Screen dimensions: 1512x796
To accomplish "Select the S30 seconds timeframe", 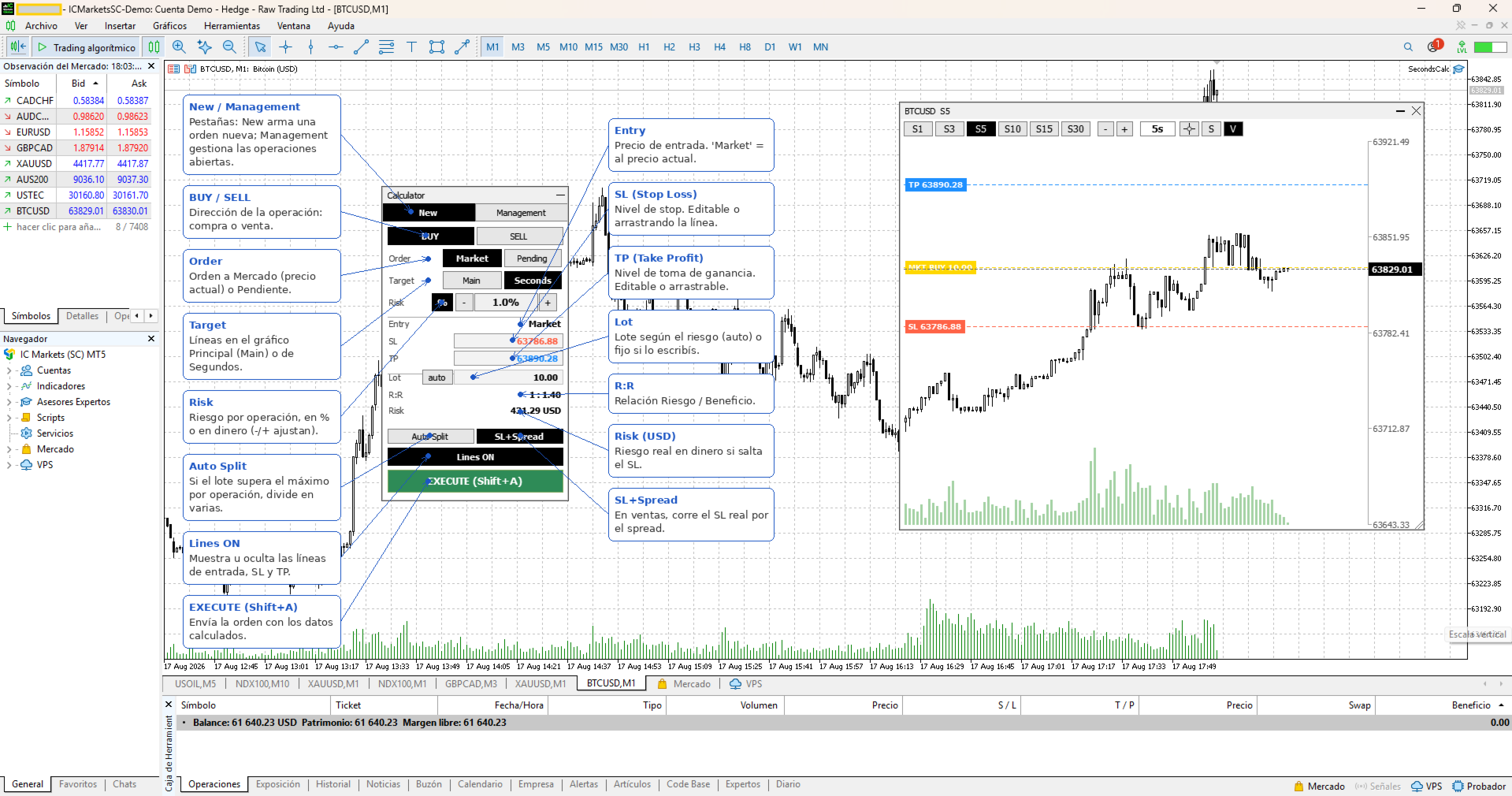I will click(1075, 129).
